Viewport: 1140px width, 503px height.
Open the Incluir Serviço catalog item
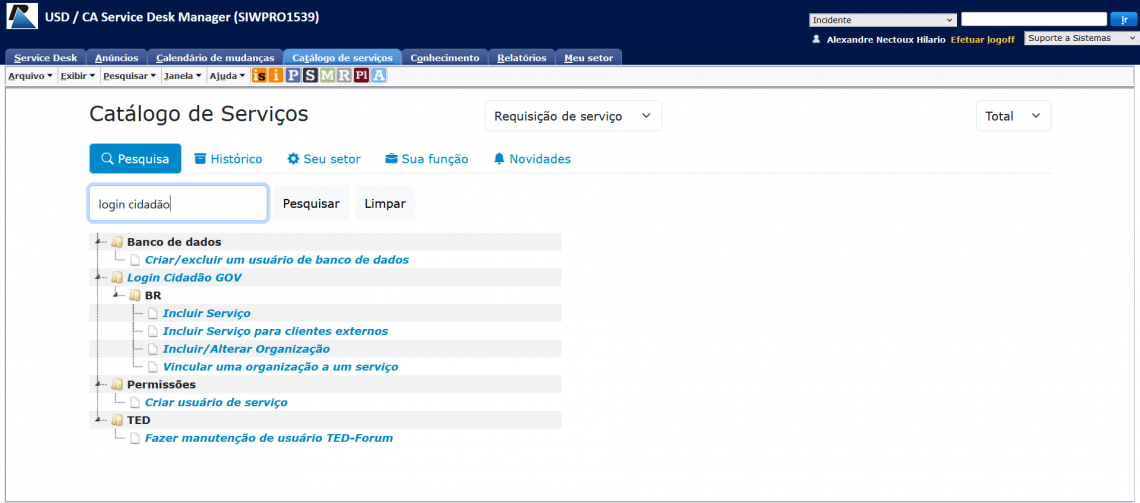tap(206, 314)
